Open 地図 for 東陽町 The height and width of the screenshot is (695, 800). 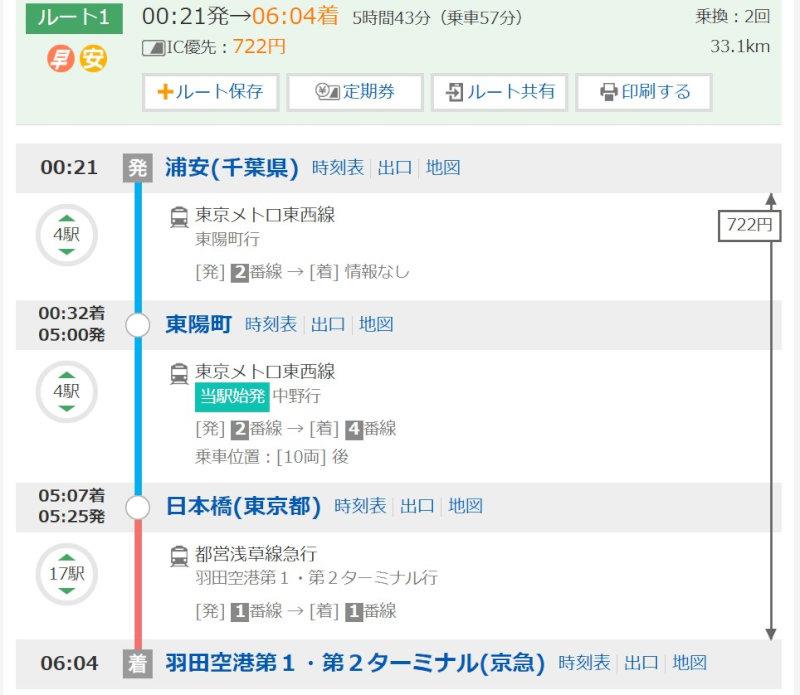(376, 325)
